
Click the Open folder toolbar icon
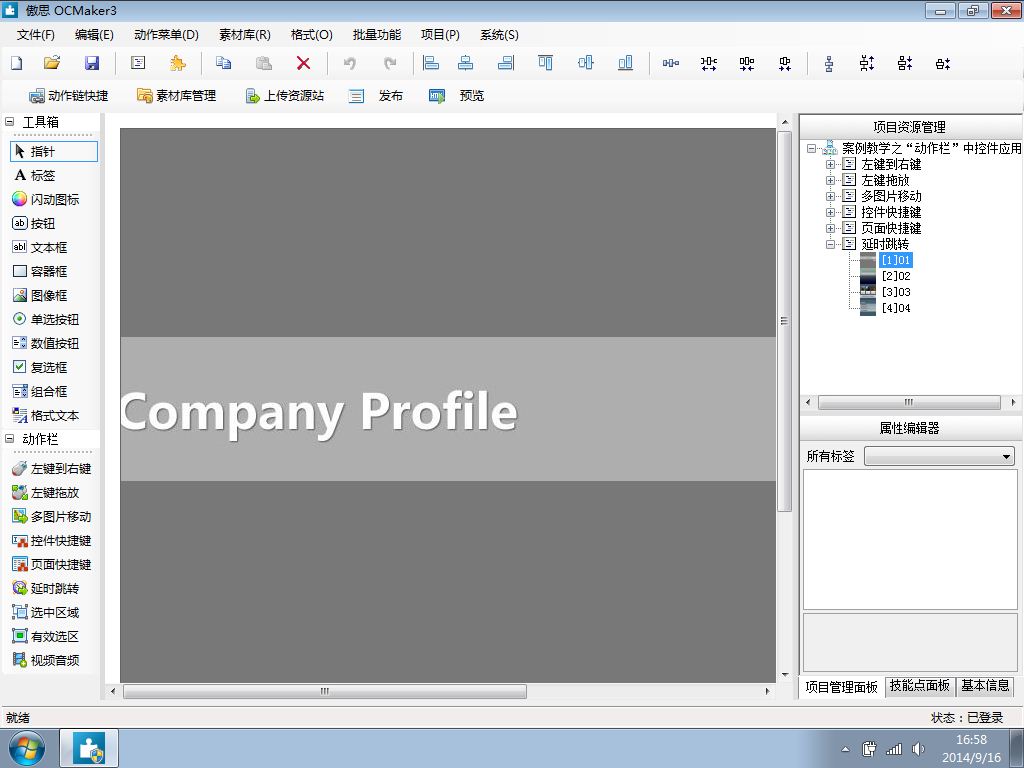point(52,63)
